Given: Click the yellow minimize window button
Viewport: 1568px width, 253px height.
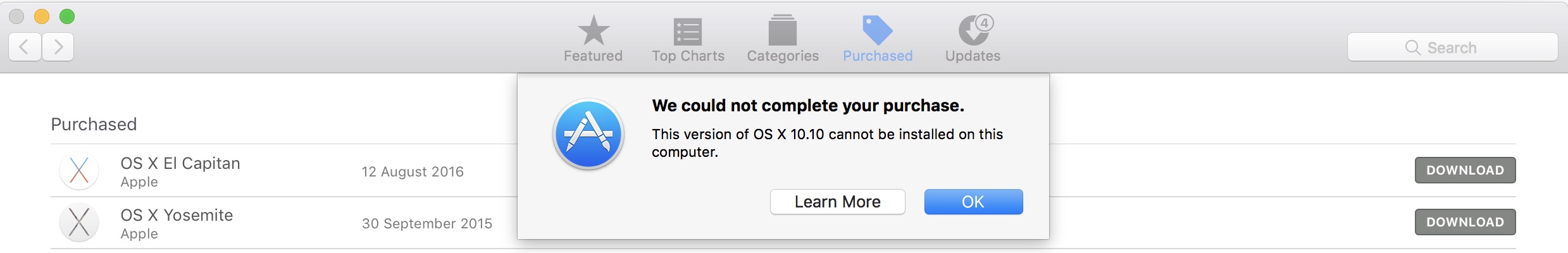Looking at the screenshot, I should tap(42, 16).
